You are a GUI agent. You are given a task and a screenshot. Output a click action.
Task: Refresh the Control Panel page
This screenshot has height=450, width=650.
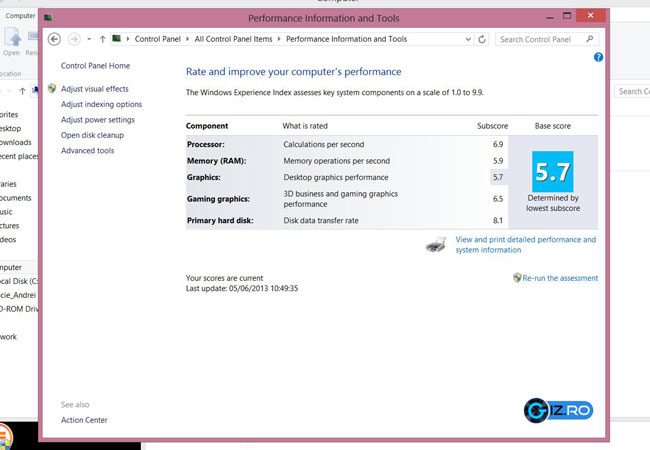(482, 39)
